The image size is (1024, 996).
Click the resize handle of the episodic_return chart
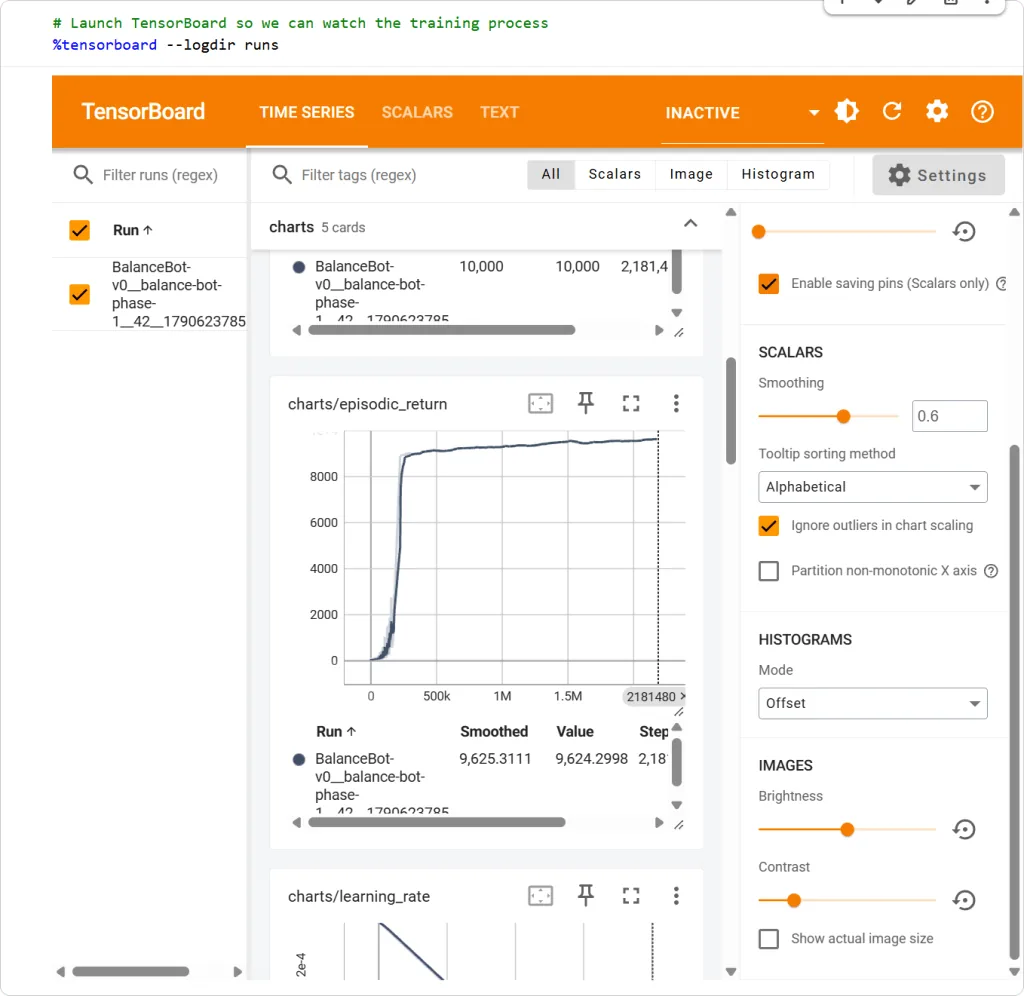(x=679, y=712)
